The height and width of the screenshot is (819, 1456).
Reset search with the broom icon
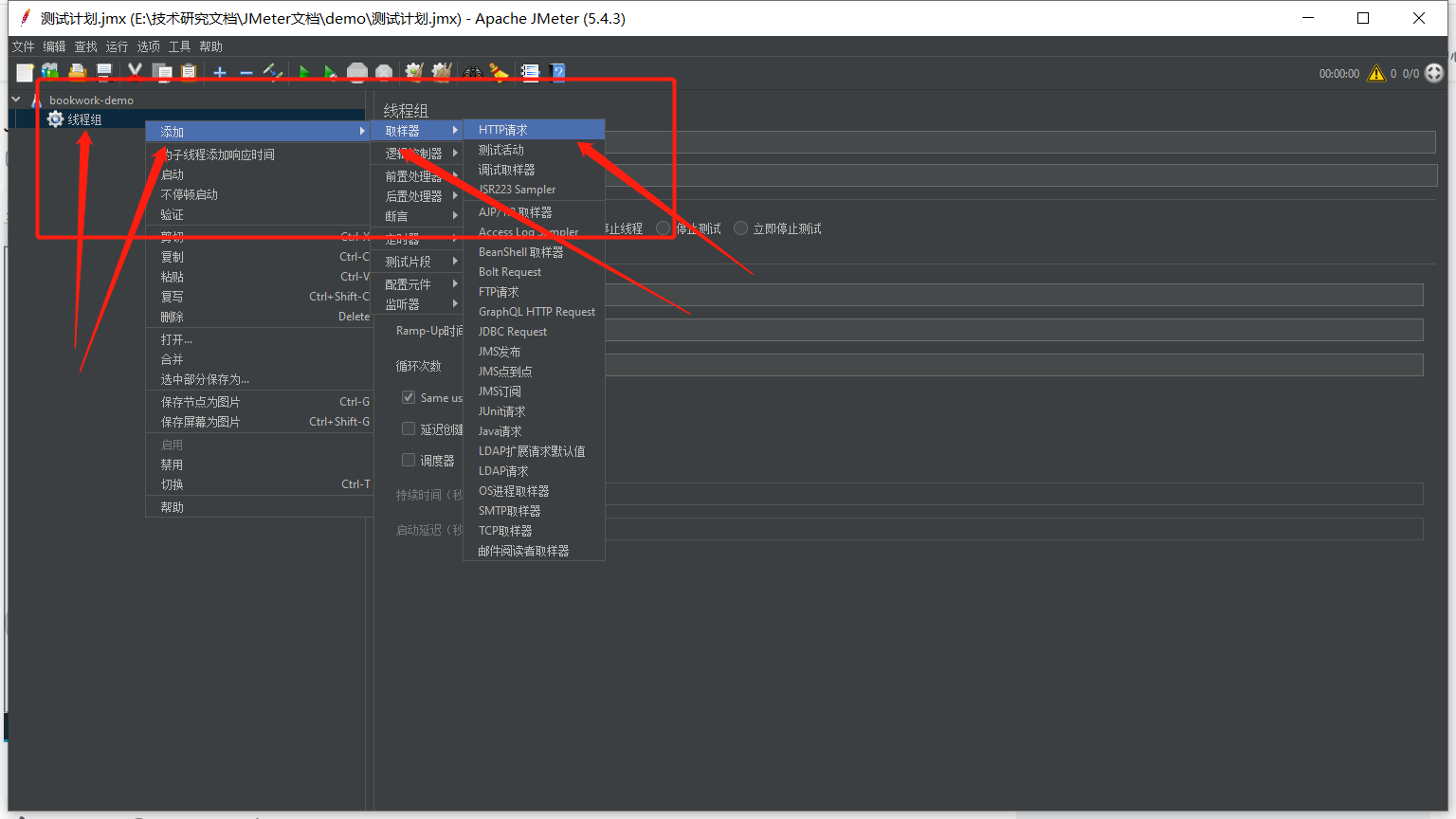click(x=499, y=73)
